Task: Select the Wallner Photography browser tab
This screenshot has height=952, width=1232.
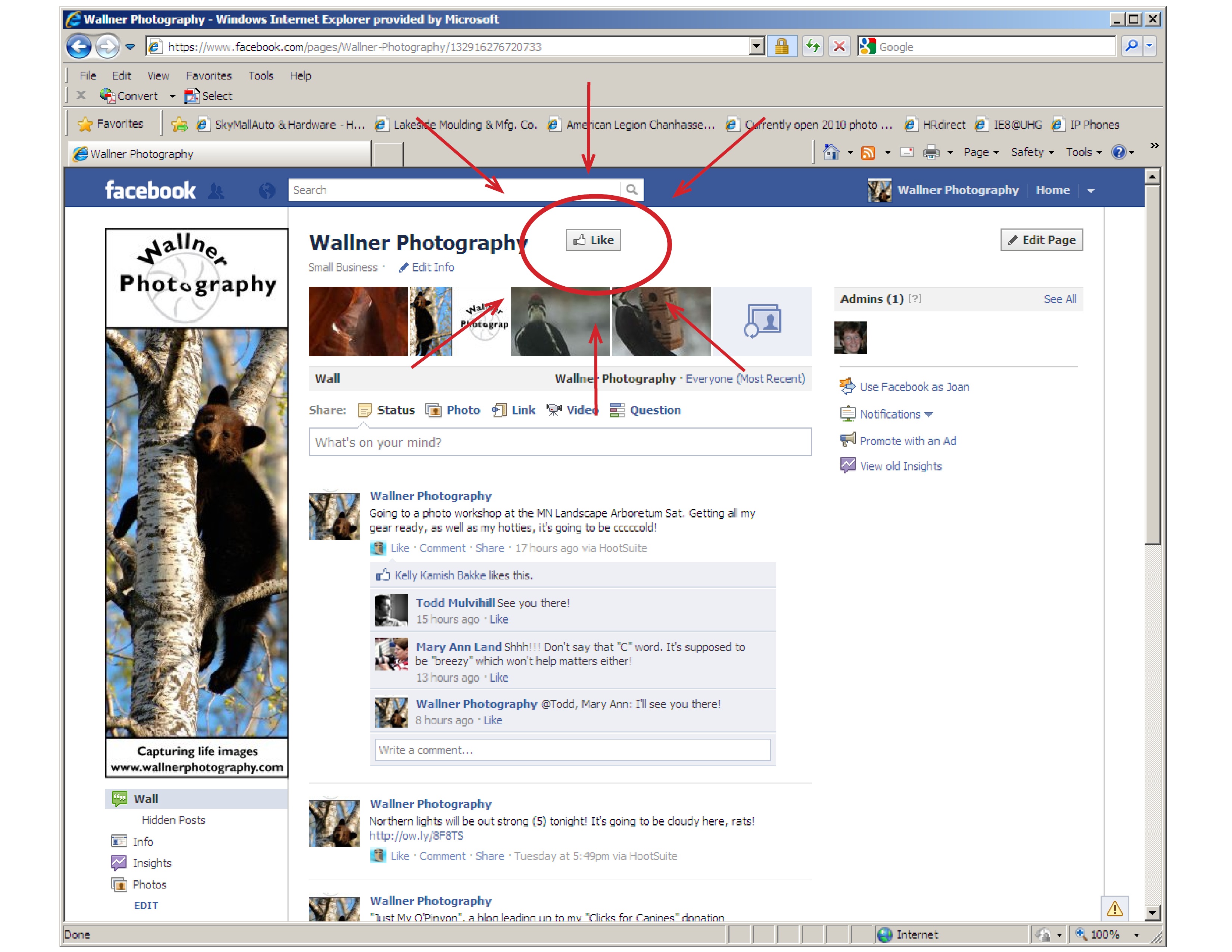Action: click(221, 153)
